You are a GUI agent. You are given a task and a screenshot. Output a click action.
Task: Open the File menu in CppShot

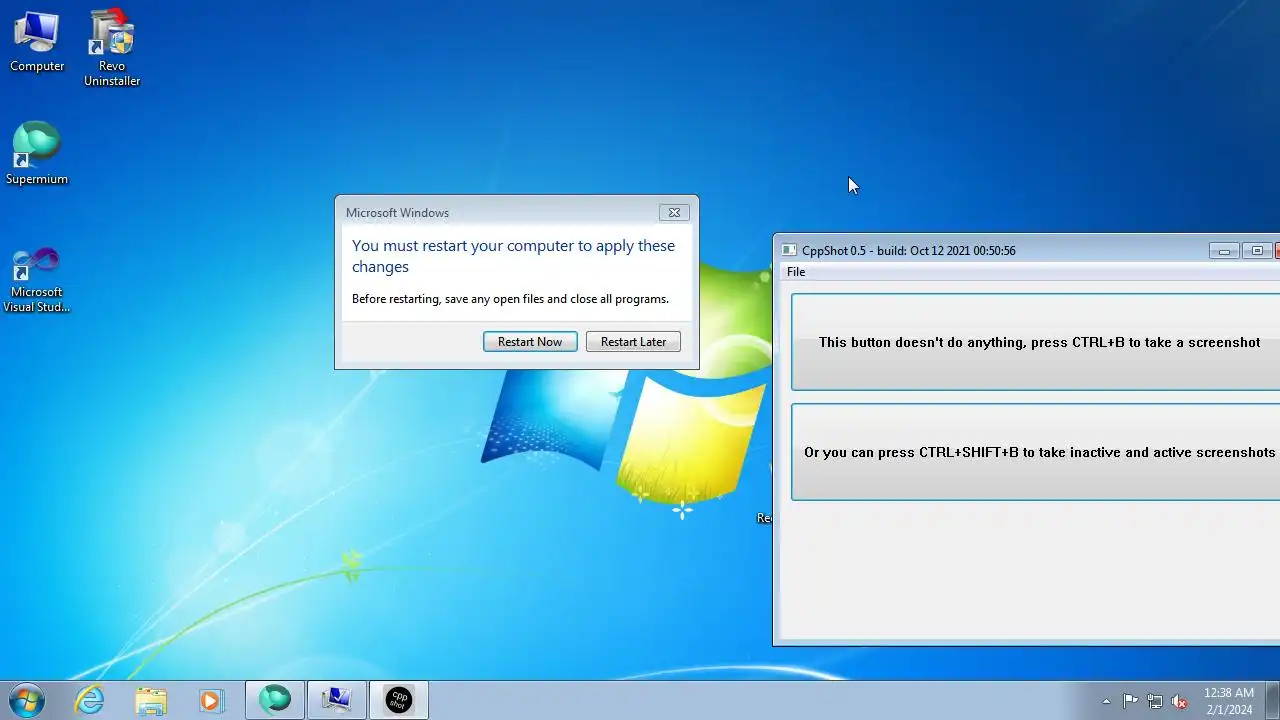pos(796,272)
